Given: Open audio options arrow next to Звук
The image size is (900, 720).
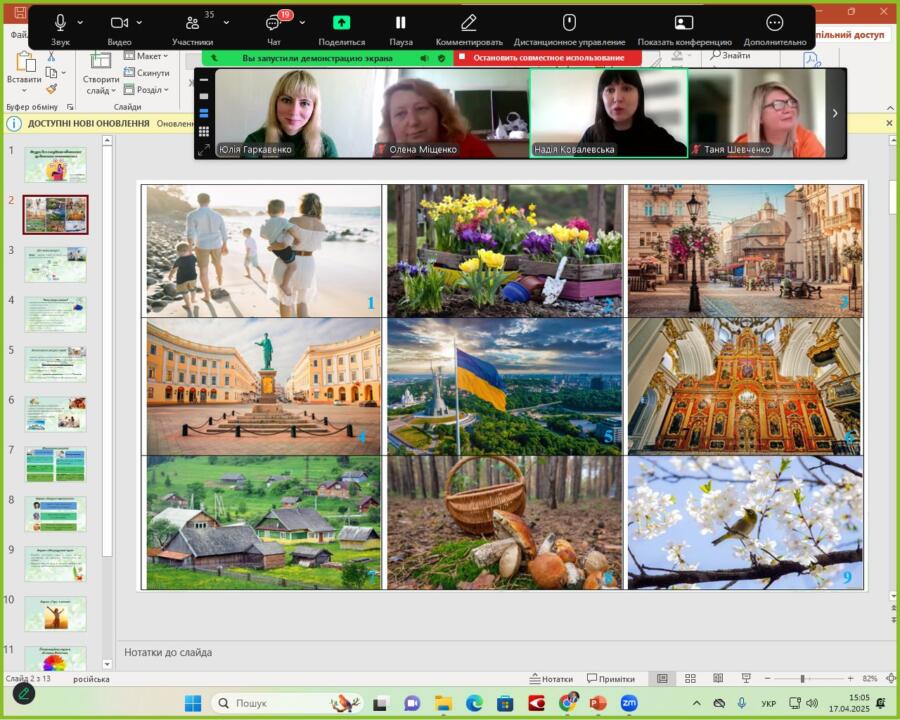Looking at the screenshot, I should (80, 22).
